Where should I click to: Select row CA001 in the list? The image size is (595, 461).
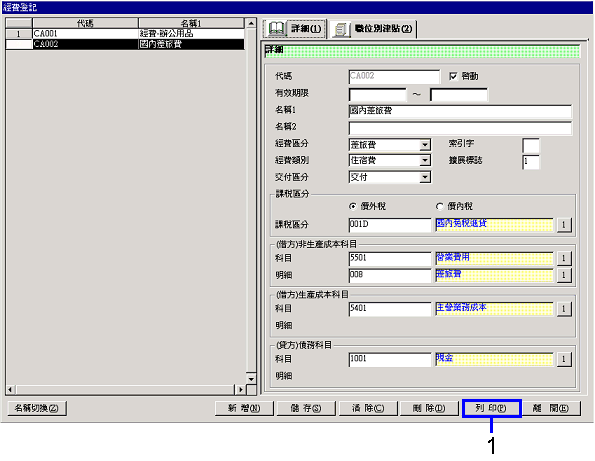[125, 34]
